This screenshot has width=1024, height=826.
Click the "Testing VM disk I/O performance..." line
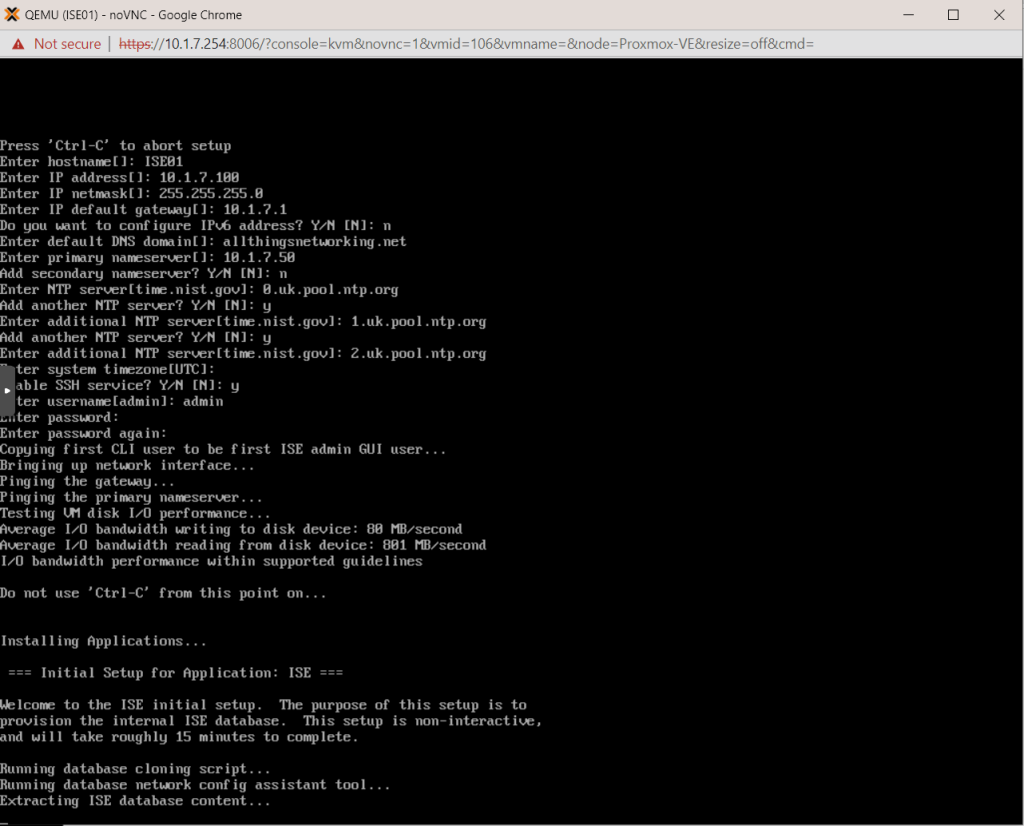click(x=135, y=513)
